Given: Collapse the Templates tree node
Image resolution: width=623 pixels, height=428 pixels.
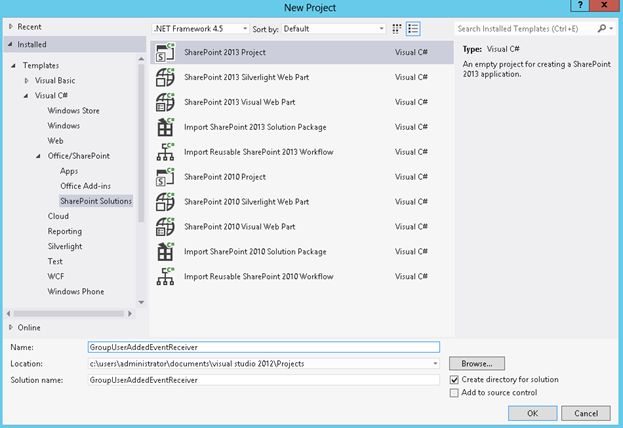Looking at the screenshot, I should coord(14,66).
